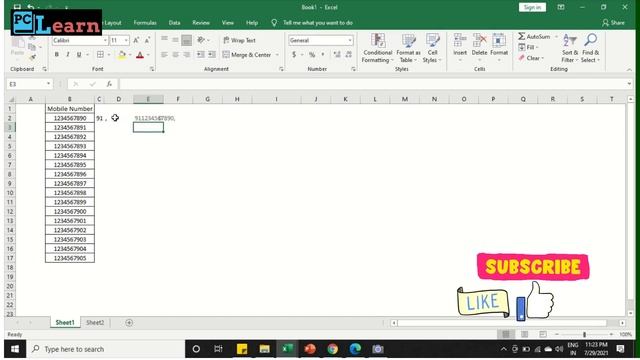Switch to Page Layout view

pyautogui.click(x=524, y=334)
